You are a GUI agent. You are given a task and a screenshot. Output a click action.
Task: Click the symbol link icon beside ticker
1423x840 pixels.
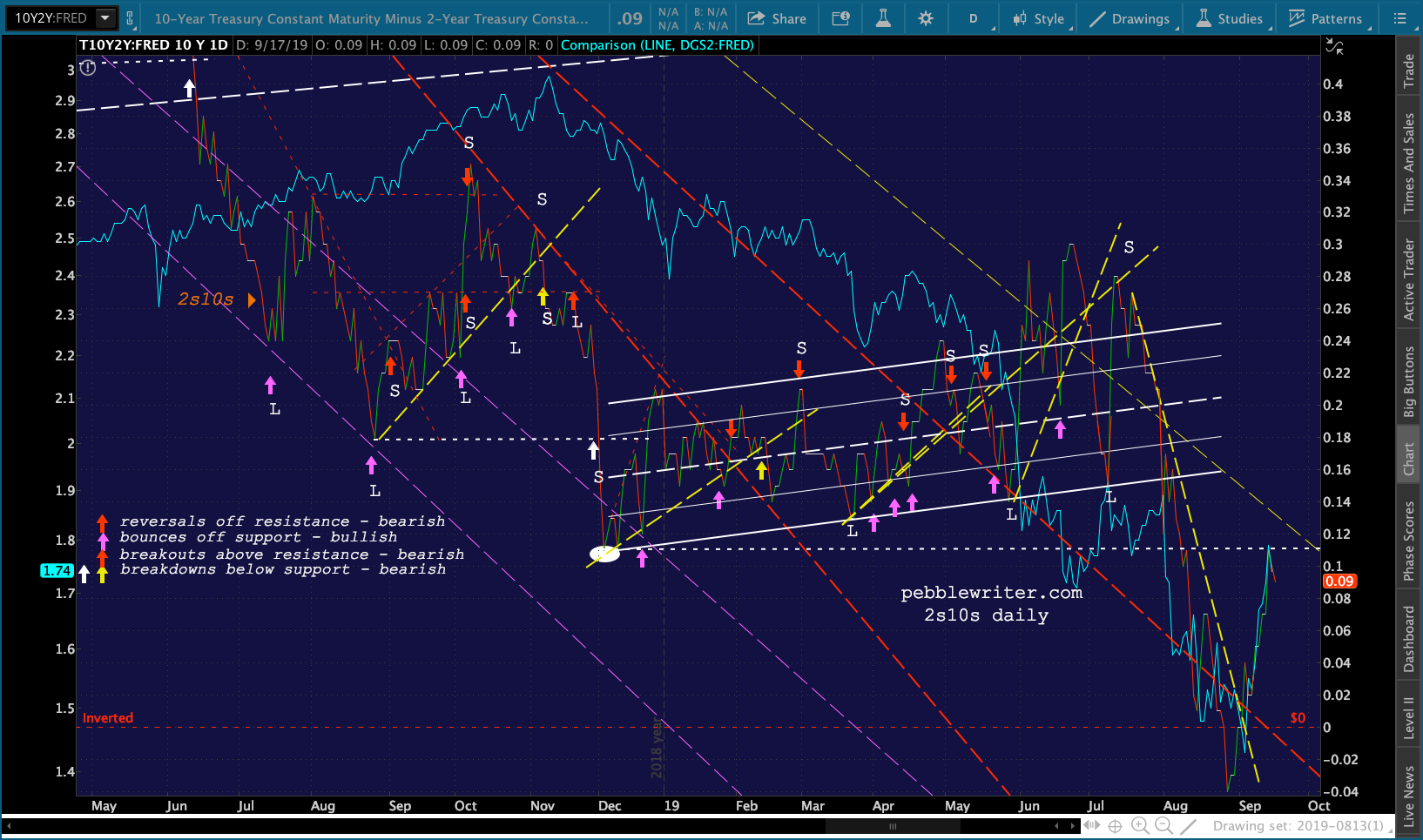click(x=130, y=17)
